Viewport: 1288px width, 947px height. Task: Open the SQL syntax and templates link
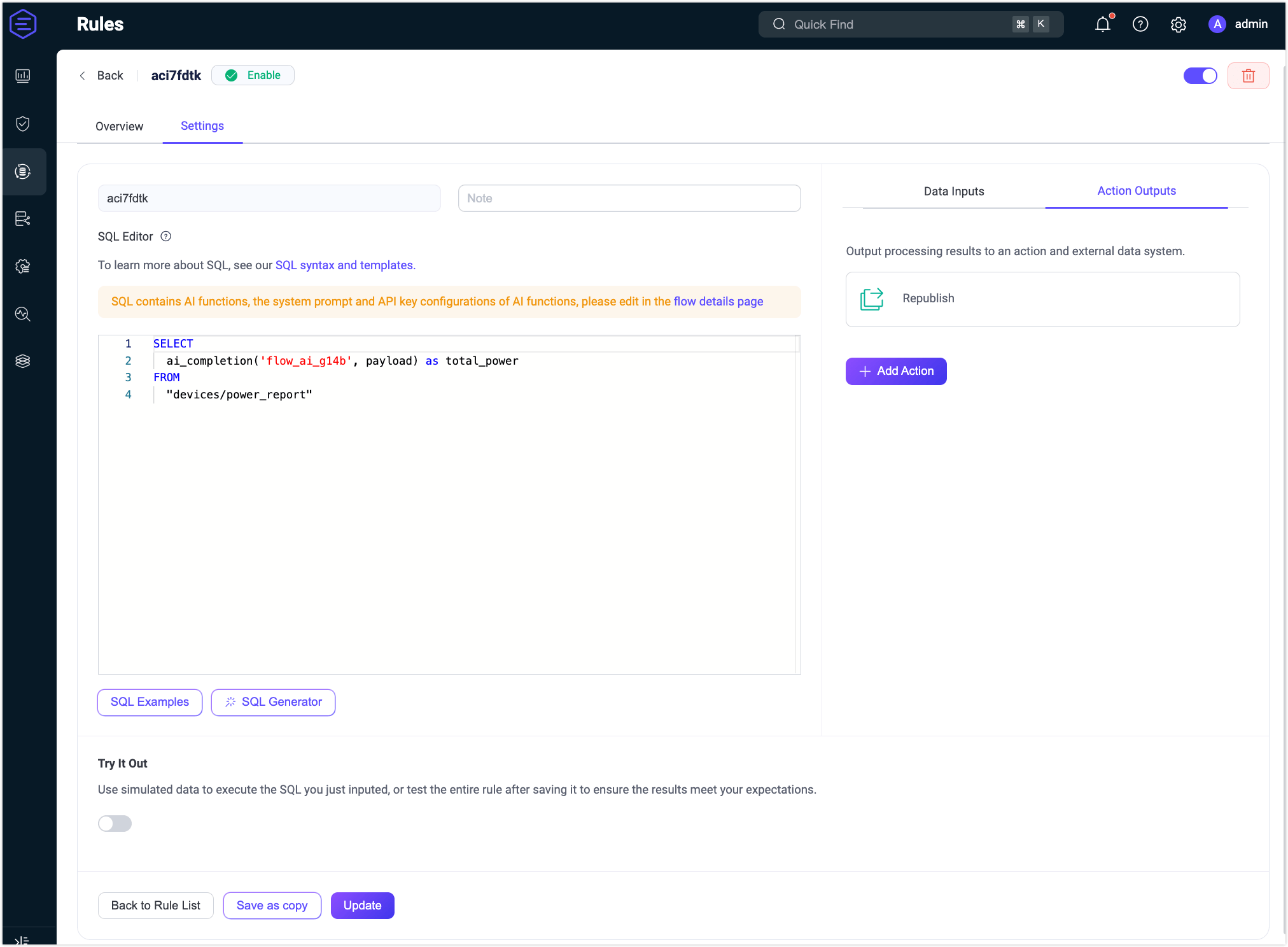tap(345, 265)
